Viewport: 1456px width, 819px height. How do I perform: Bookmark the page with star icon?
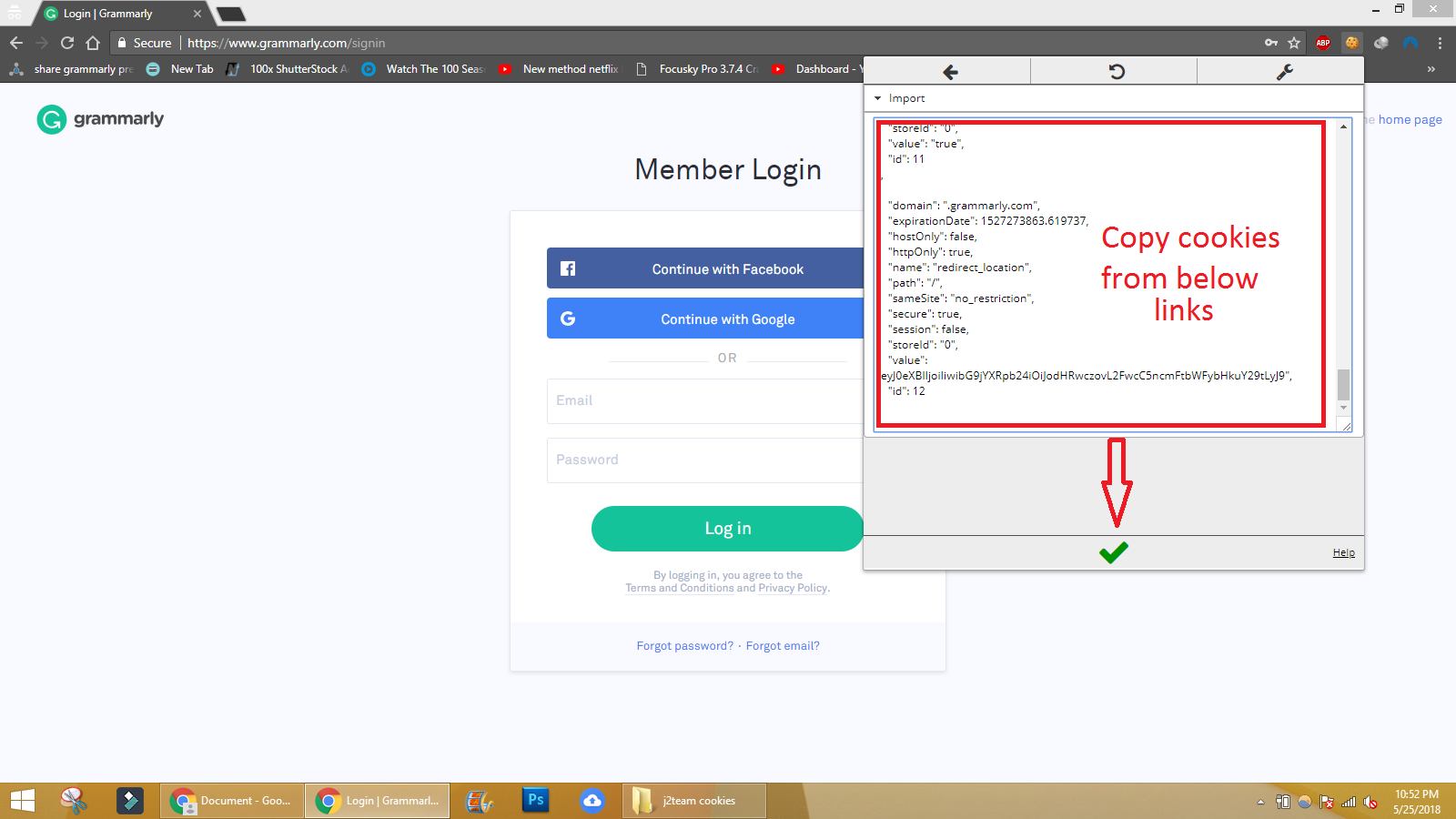point(1294,43)
